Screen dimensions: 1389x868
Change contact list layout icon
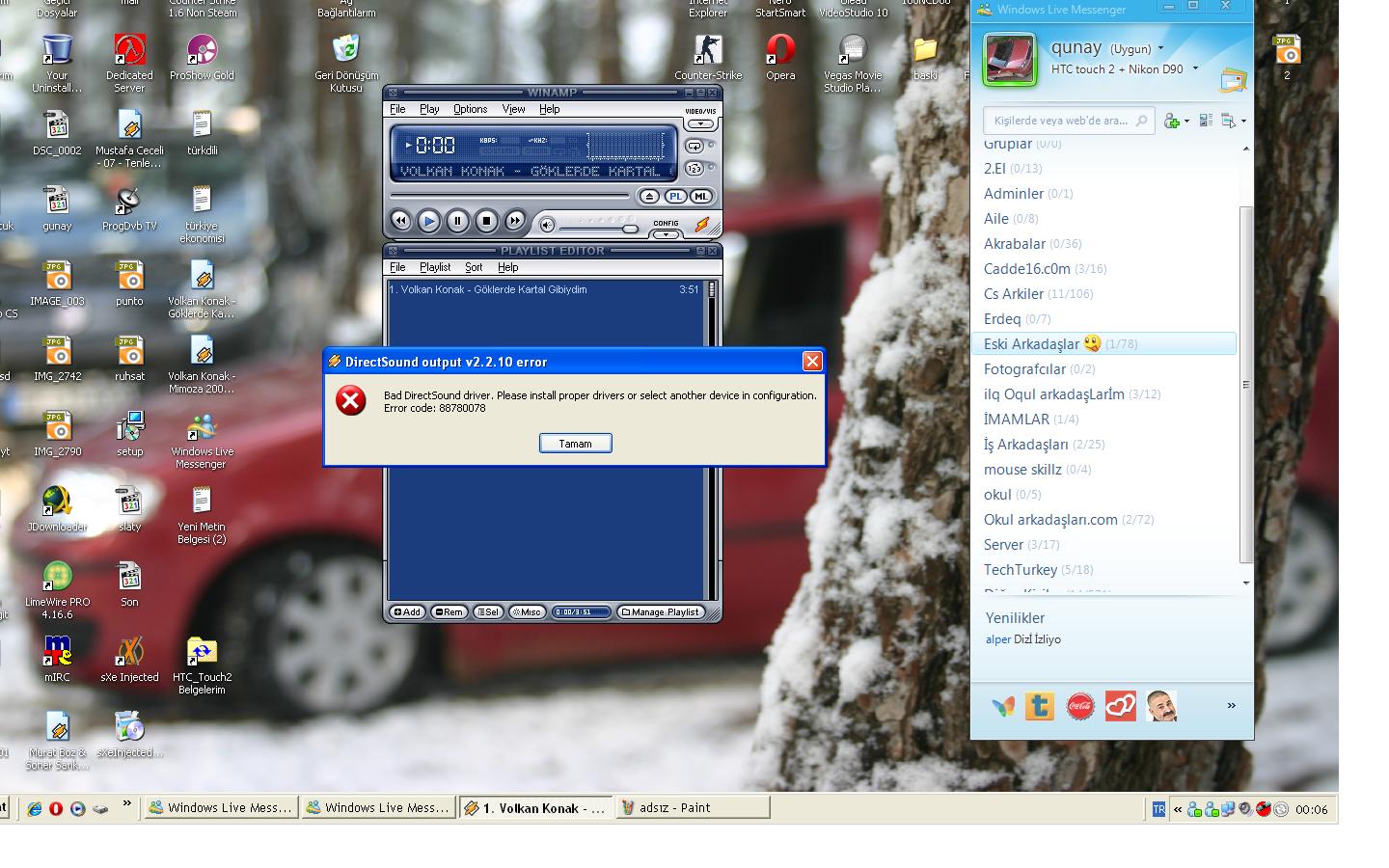[x=1207, y=121]
